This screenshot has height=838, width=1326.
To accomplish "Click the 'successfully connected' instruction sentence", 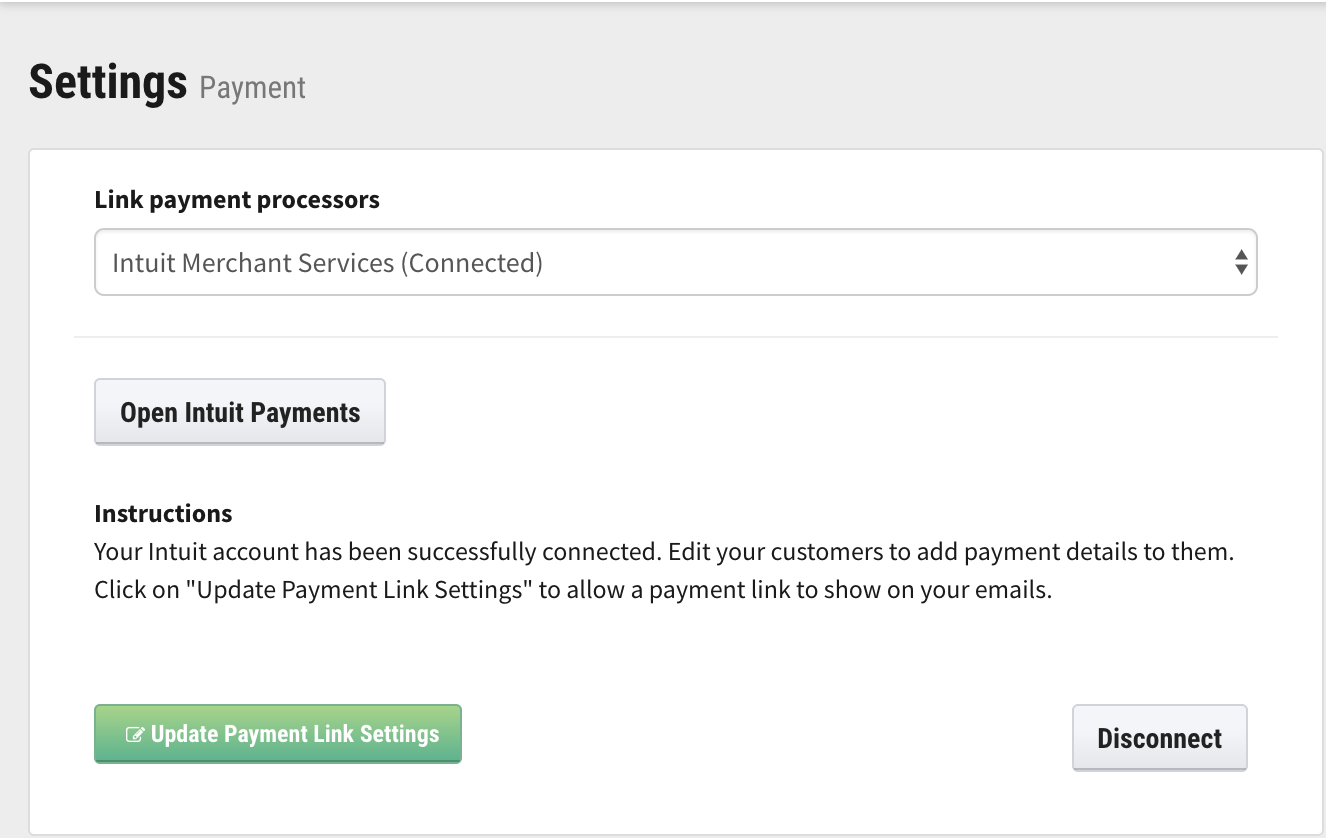I will coord(378,552).
